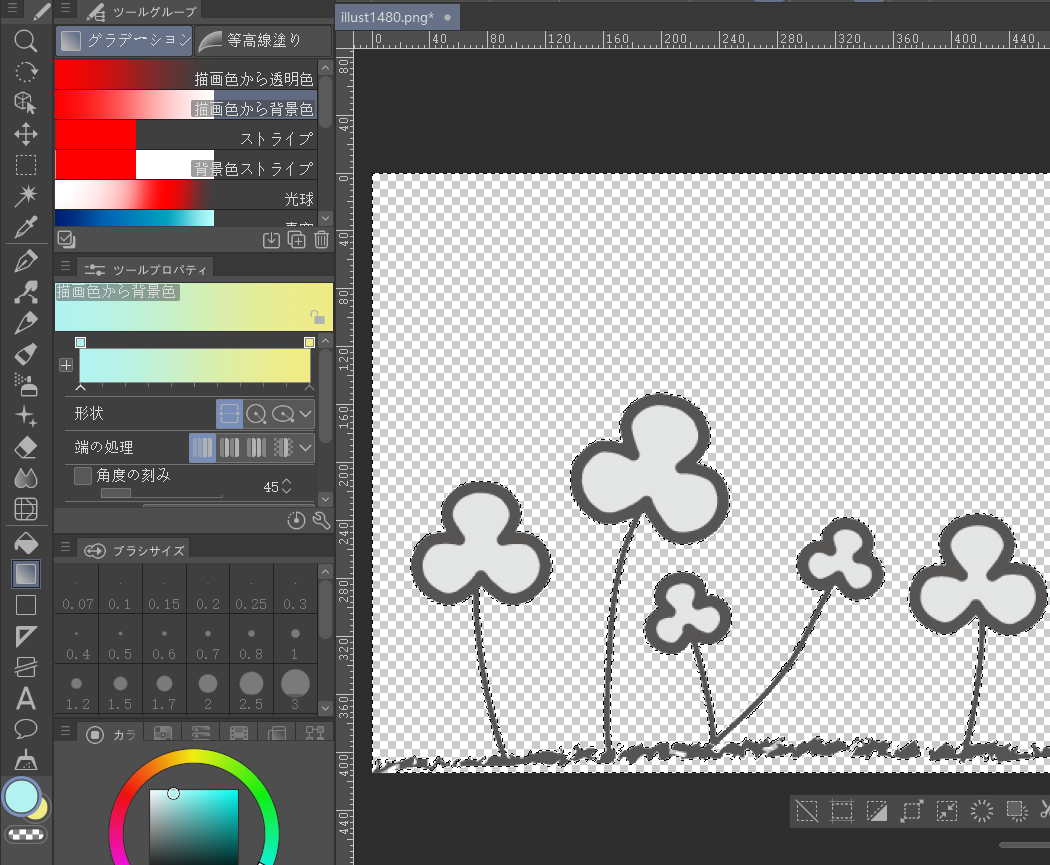The height and width of the screenshot is (865, 1050).
Task: Open the カラーサークル tab
Action: (x=112, y=734)
